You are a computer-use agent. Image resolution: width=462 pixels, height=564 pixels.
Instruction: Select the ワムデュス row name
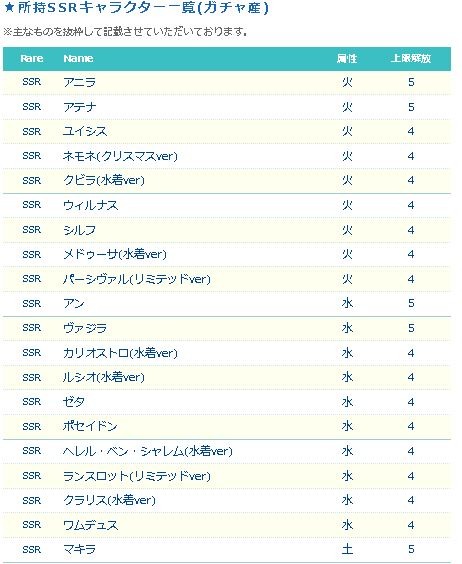coord(90,525)
